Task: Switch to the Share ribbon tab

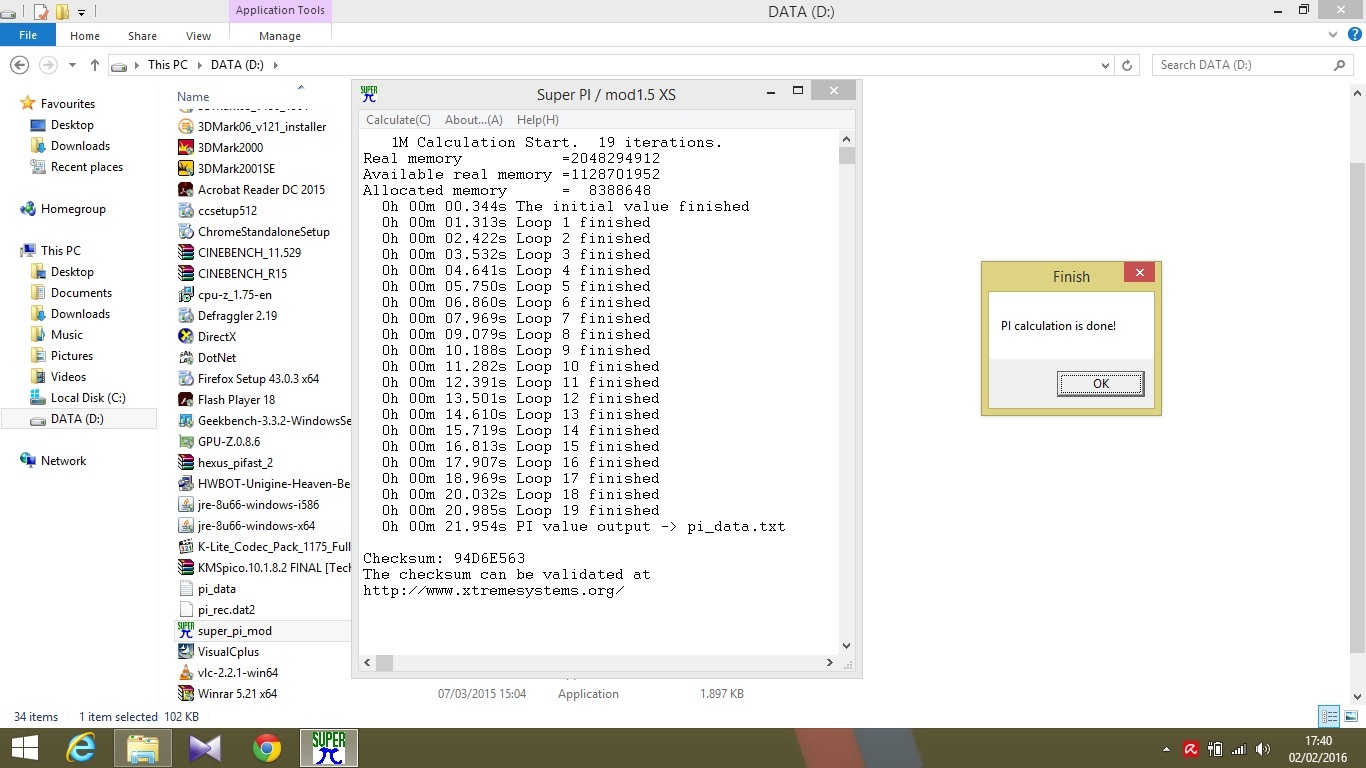Action: click(142, 36)
